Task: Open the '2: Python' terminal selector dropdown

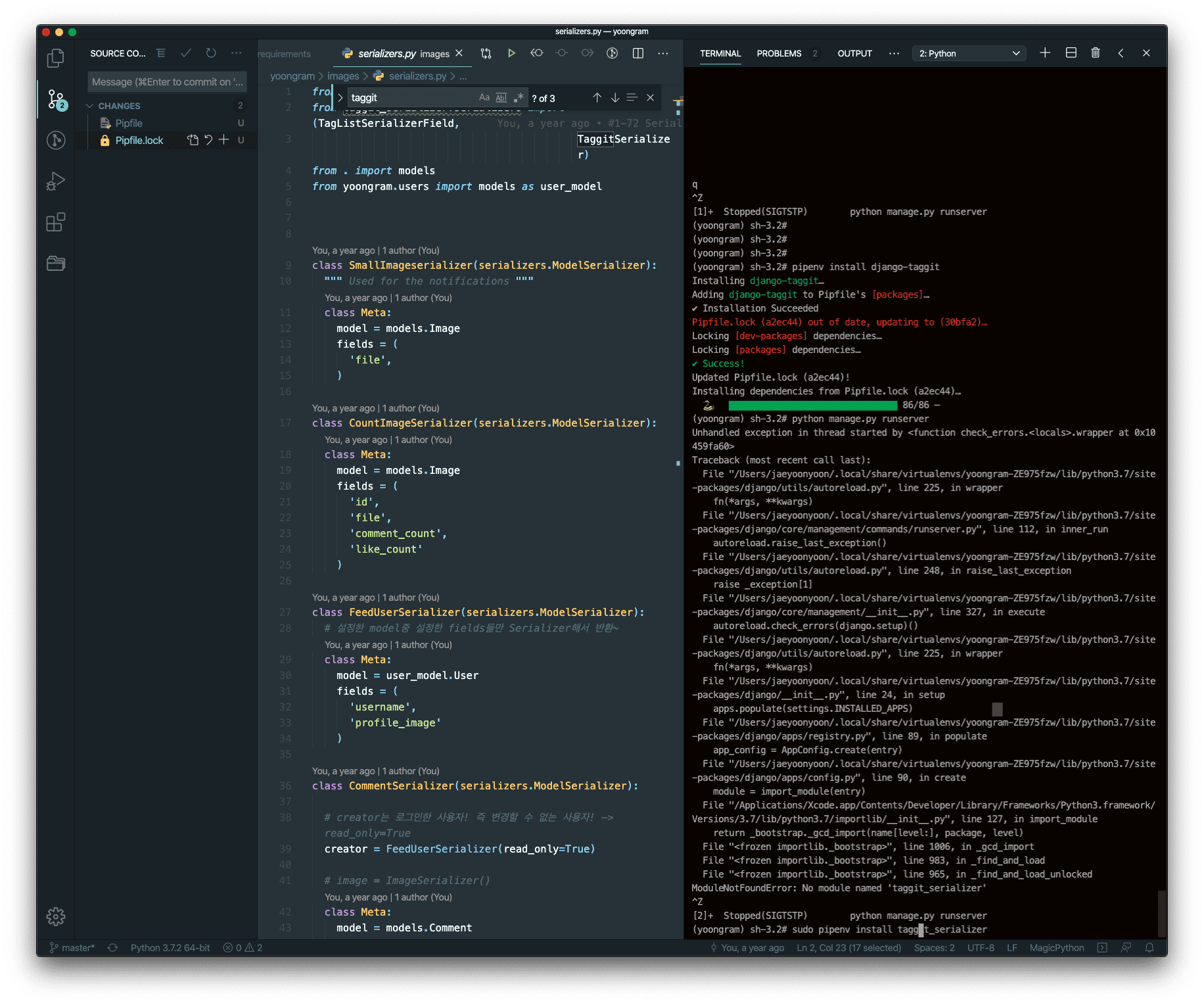Action: point(969,53)
